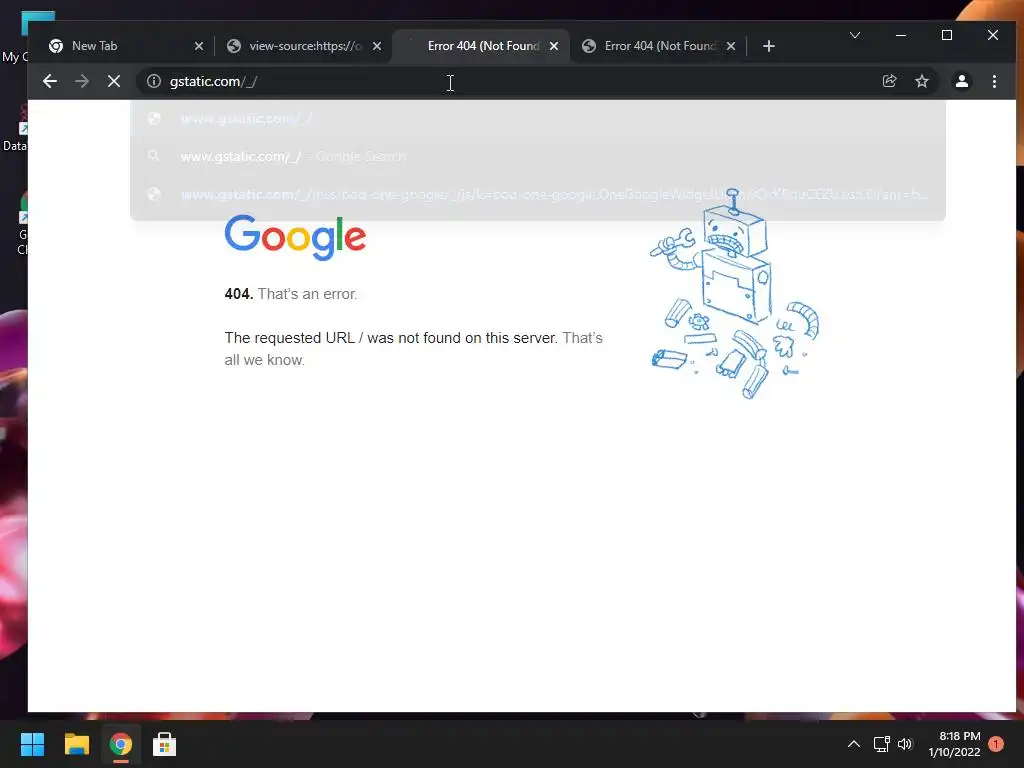
Task: Open the clock showing 8:18 PM
Action: (954, 744)
